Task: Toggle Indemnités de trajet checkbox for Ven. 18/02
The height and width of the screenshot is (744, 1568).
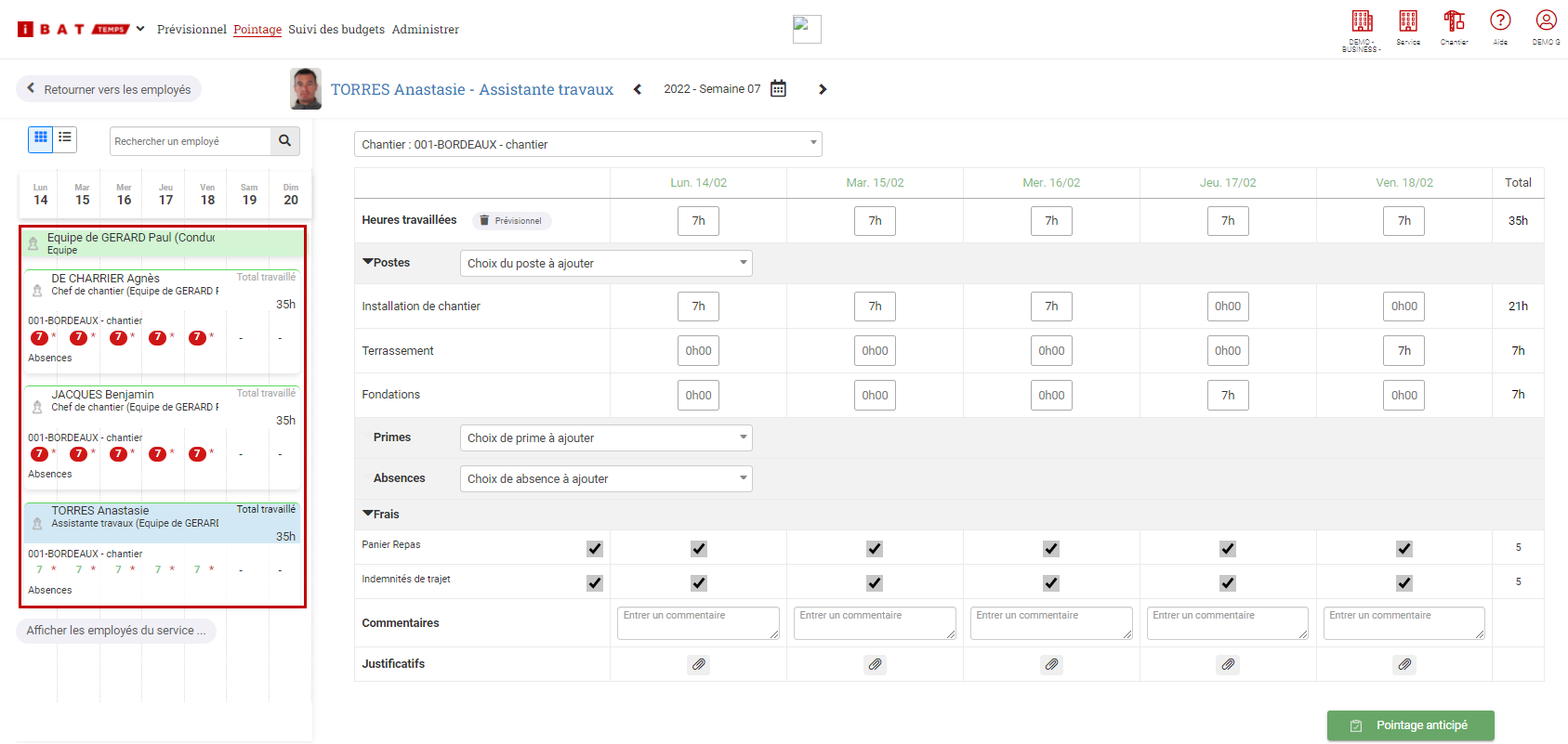Action: [x=1404, y=583]
